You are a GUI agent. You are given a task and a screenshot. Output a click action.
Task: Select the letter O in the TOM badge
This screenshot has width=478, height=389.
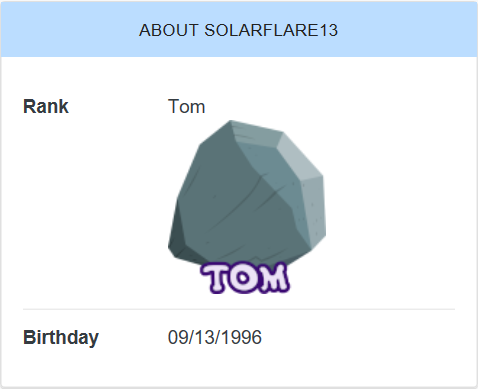pyautogui.click(x=244, y=278)
